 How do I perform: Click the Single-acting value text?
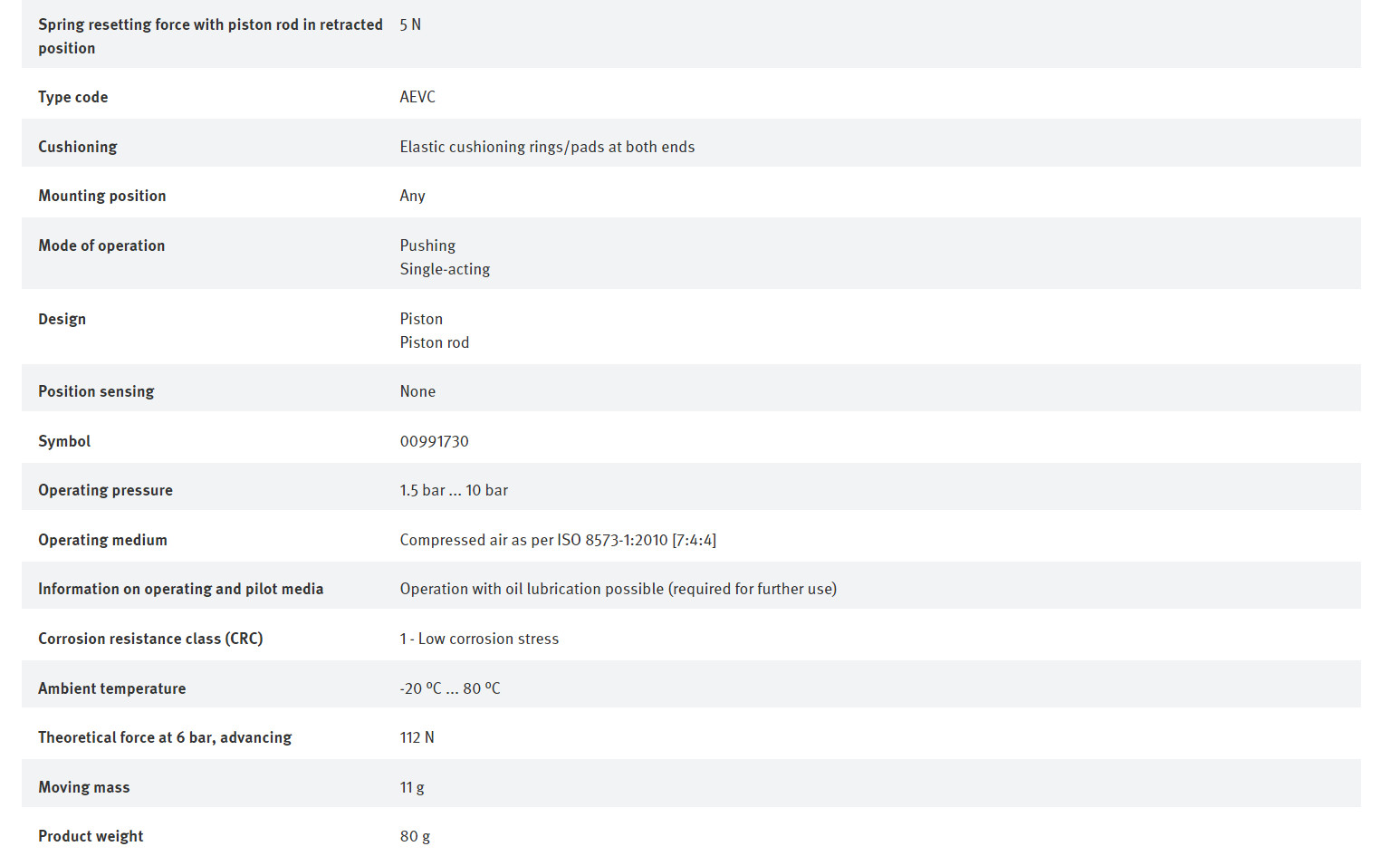point(445,269)
